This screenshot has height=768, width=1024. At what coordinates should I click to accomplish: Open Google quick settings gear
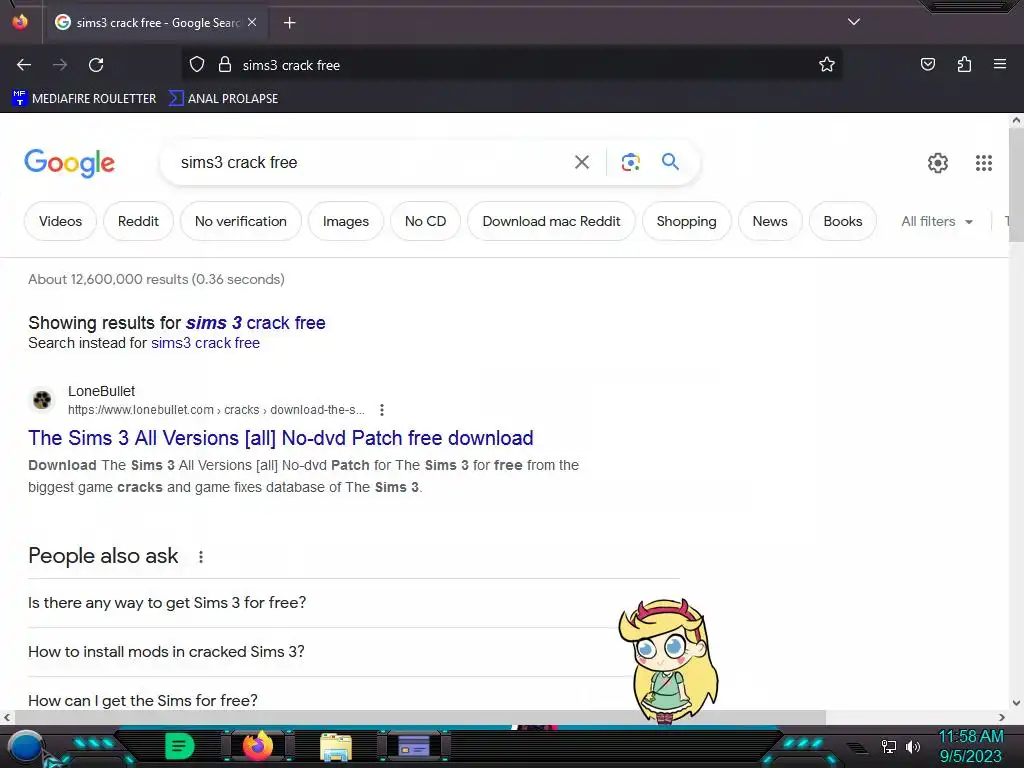938,163
